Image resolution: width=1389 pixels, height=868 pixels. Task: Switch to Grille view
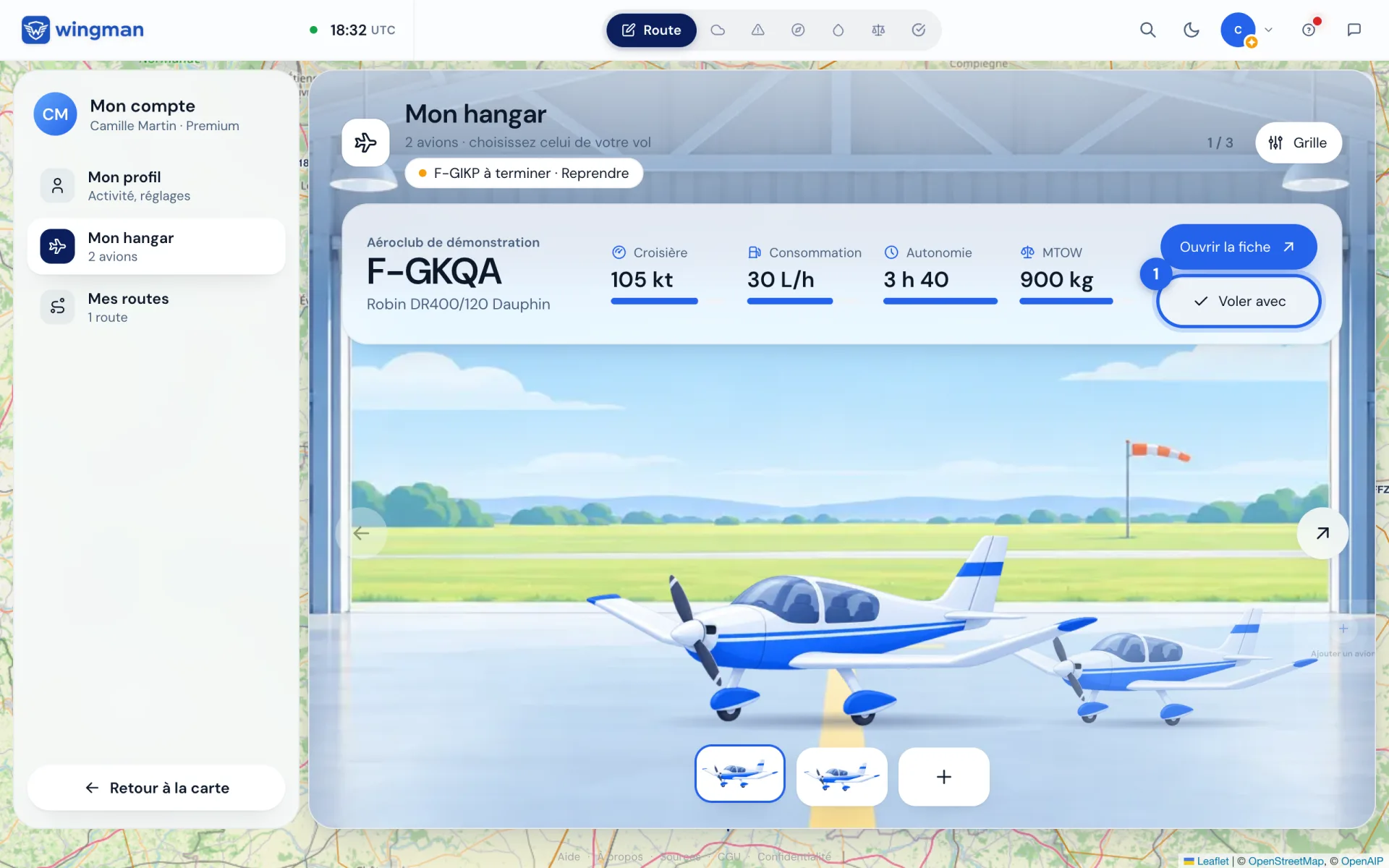point(1298,142)
